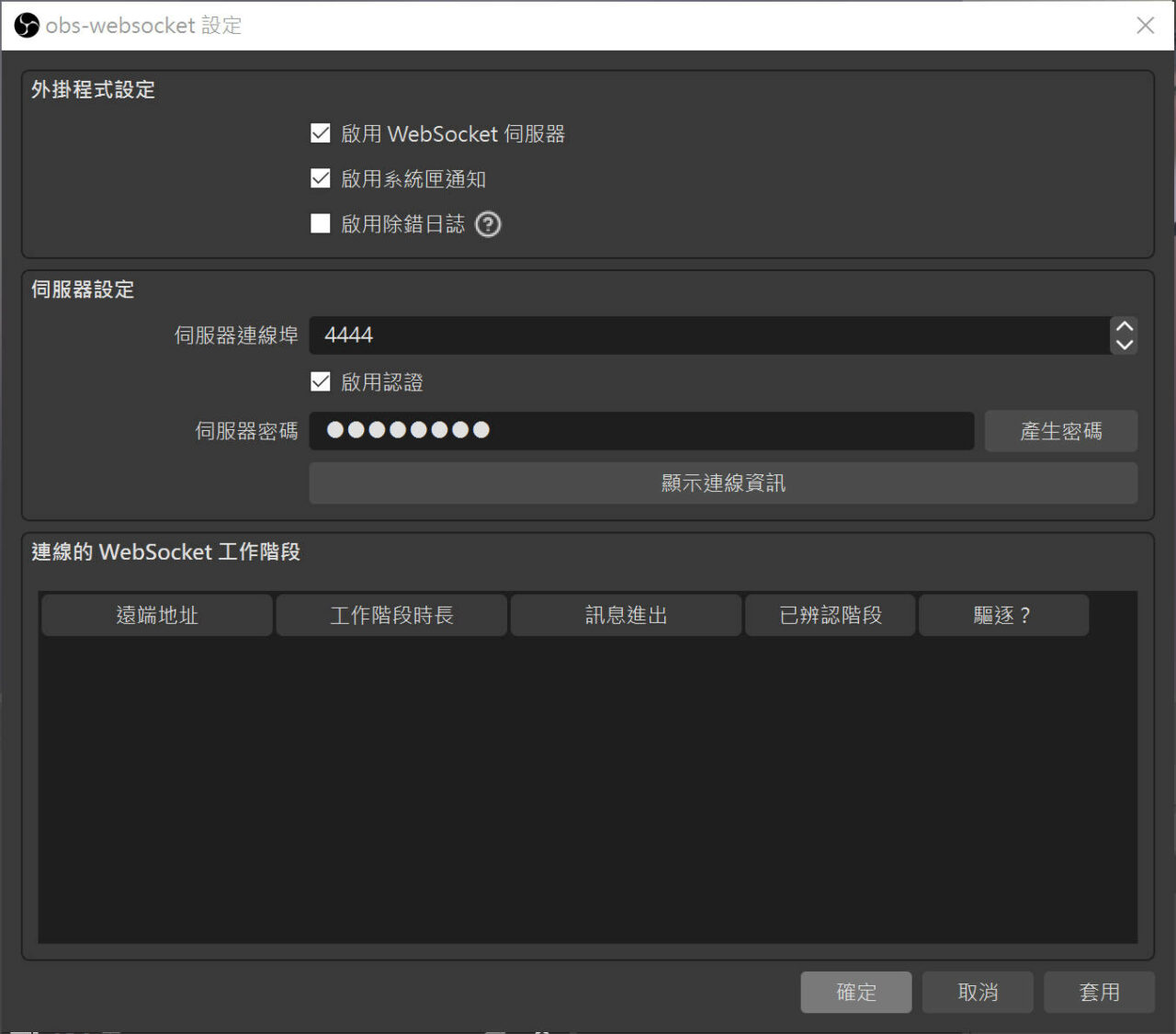Toggle the 啟用認證 authentication checkbox
This screenshot has height=1034, width=1176.
[x=320, y=381]
